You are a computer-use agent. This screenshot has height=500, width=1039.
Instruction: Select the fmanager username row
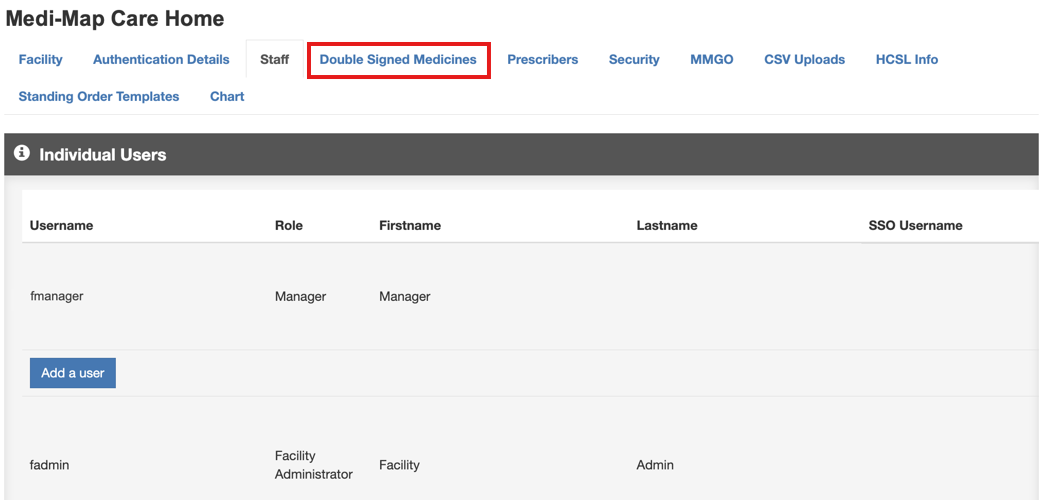pos(56,296)
